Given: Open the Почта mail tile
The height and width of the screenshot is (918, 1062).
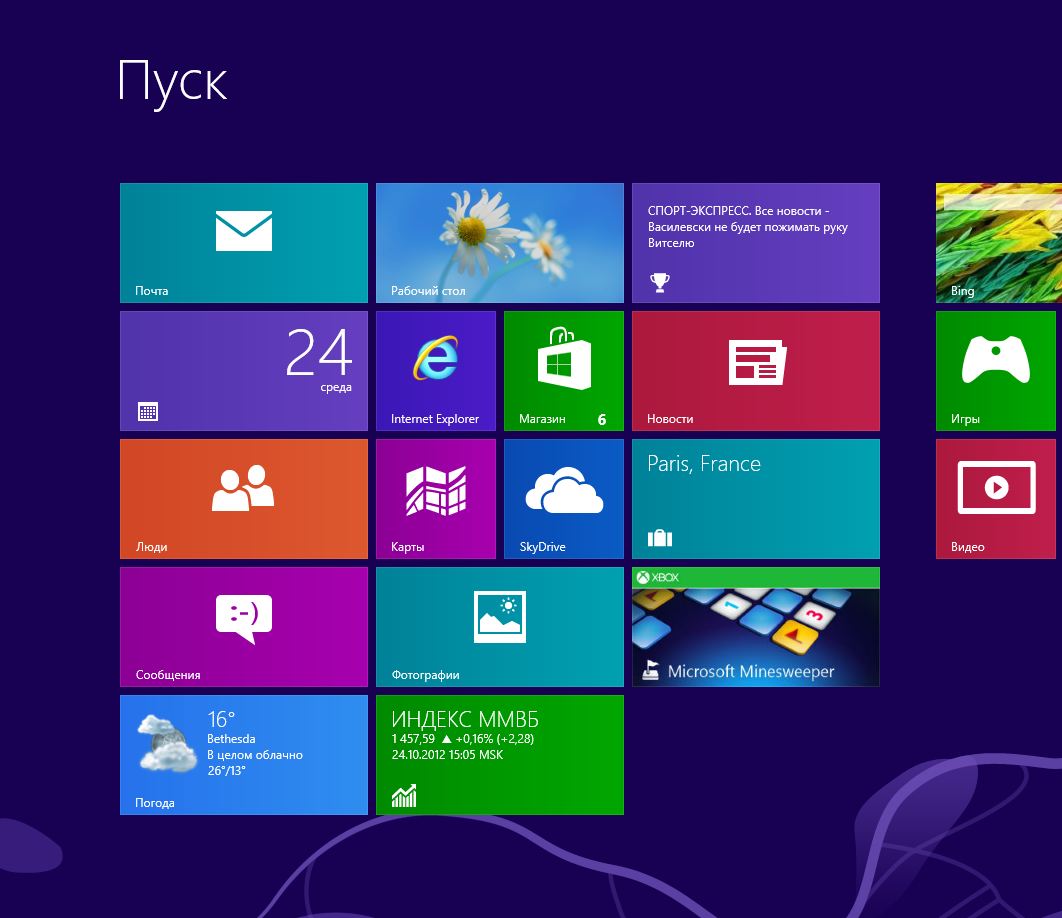Looking at the screenshot, I should pyautogui.click(x=244, y=243).
